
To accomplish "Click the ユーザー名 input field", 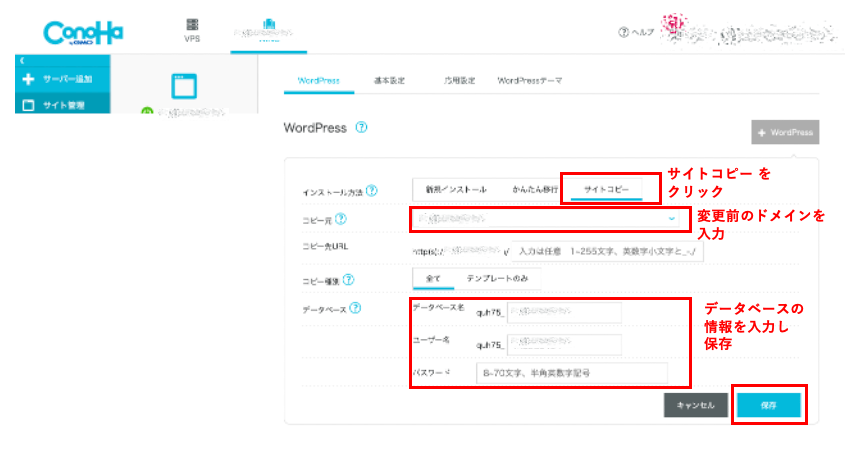I will coord(564,345).
